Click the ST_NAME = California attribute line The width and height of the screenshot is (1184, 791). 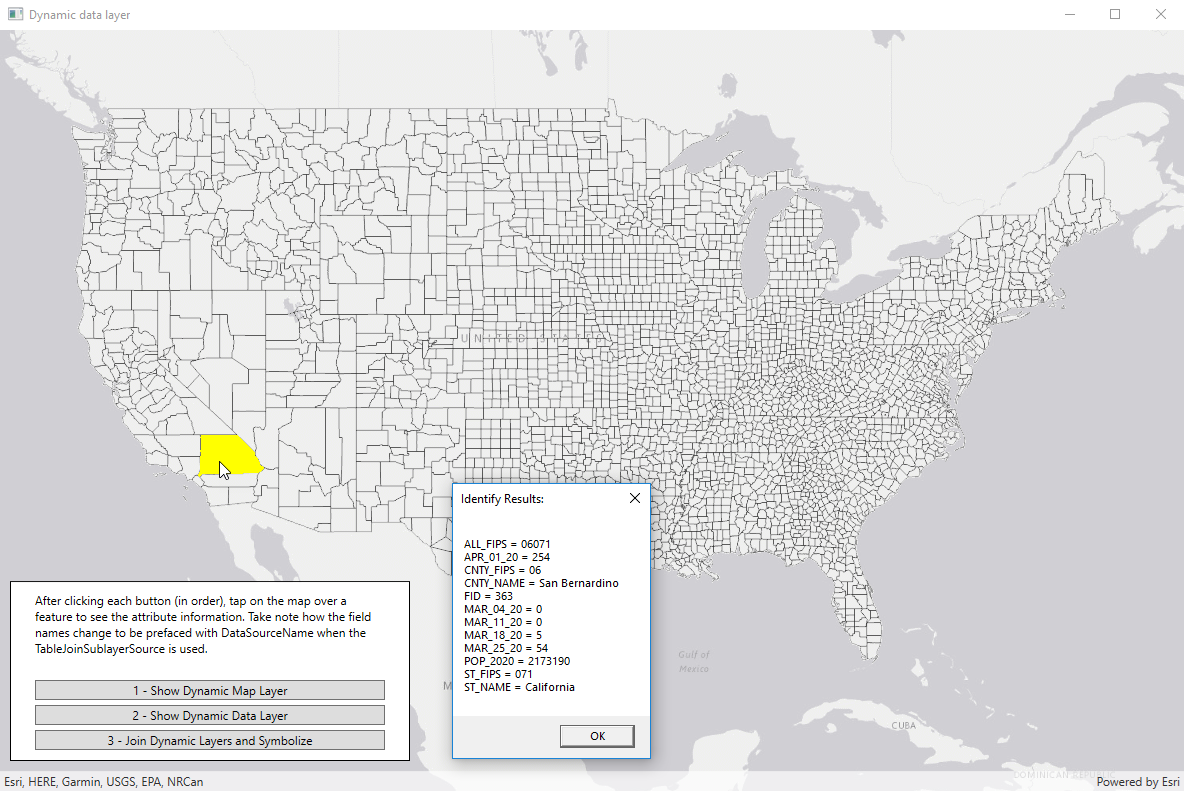click(x=519, y=687)
